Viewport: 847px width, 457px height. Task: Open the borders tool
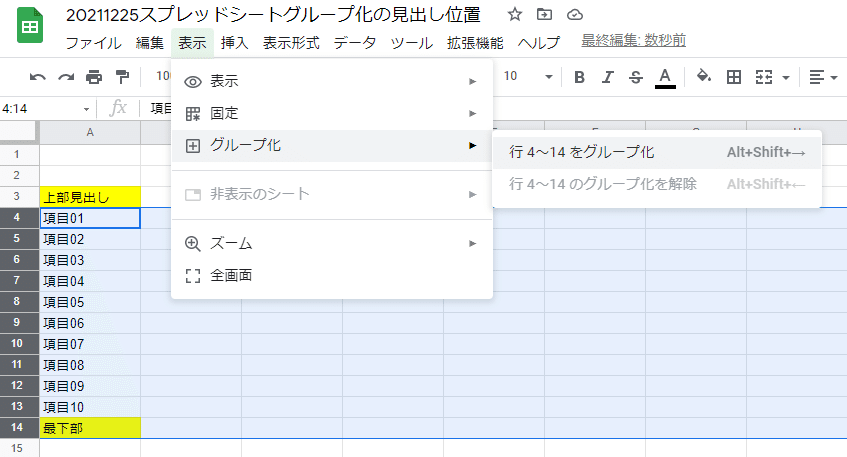[x=734, y=77]
